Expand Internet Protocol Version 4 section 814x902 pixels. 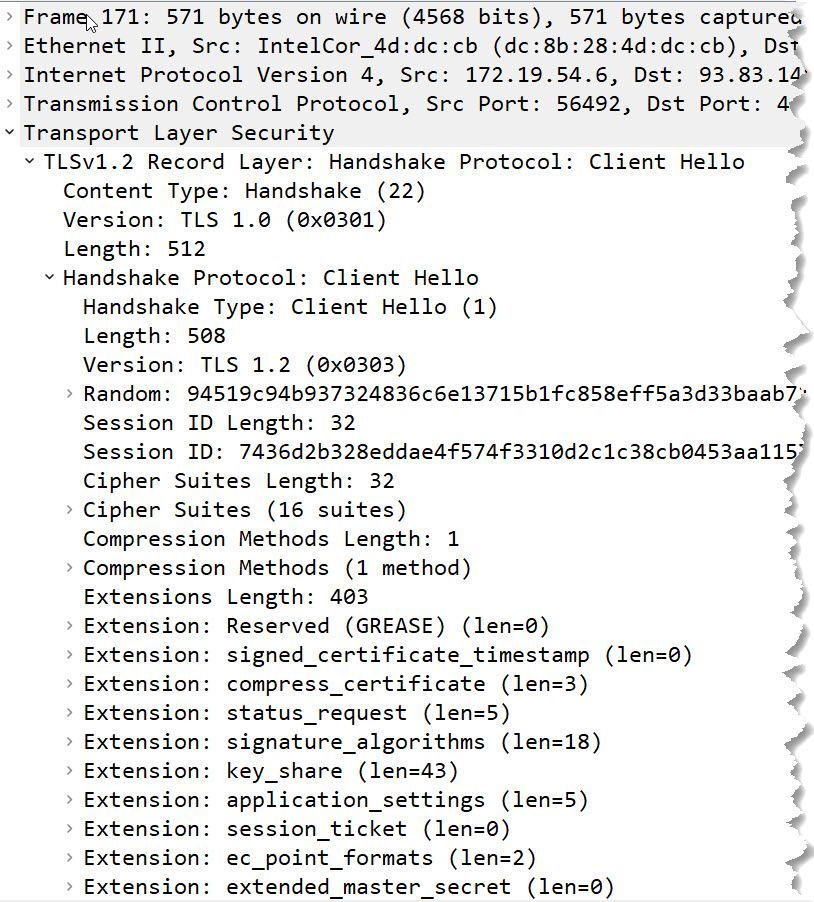point(9,75)
